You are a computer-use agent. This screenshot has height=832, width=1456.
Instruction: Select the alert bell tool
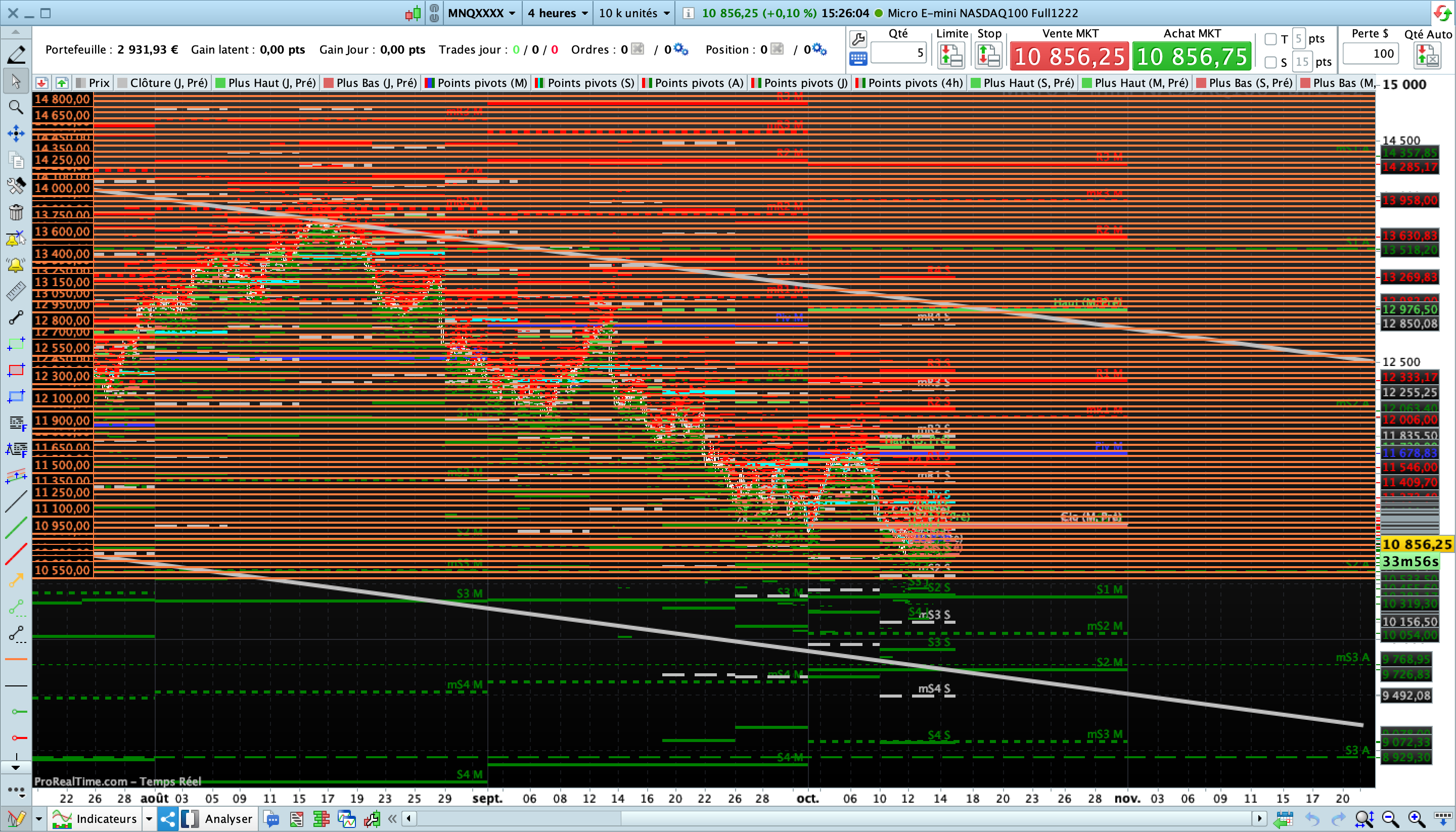16,265
